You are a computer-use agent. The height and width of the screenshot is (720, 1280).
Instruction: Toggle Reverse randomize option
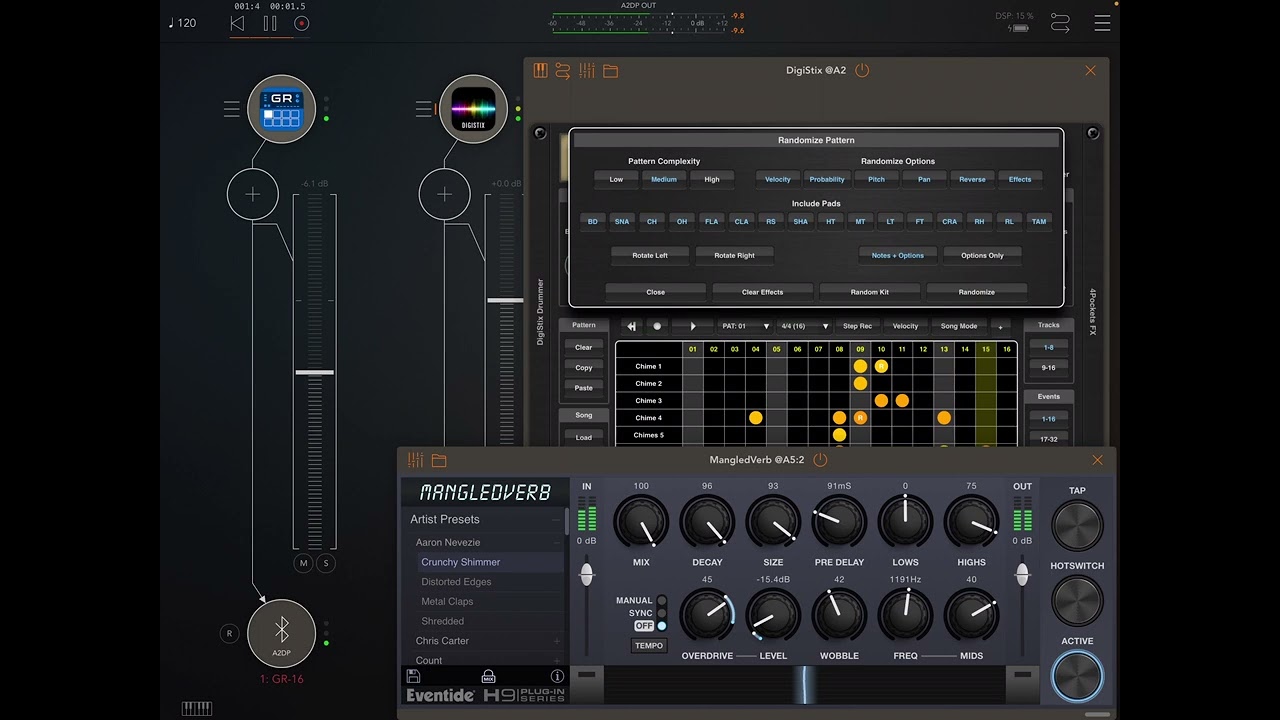972,180
